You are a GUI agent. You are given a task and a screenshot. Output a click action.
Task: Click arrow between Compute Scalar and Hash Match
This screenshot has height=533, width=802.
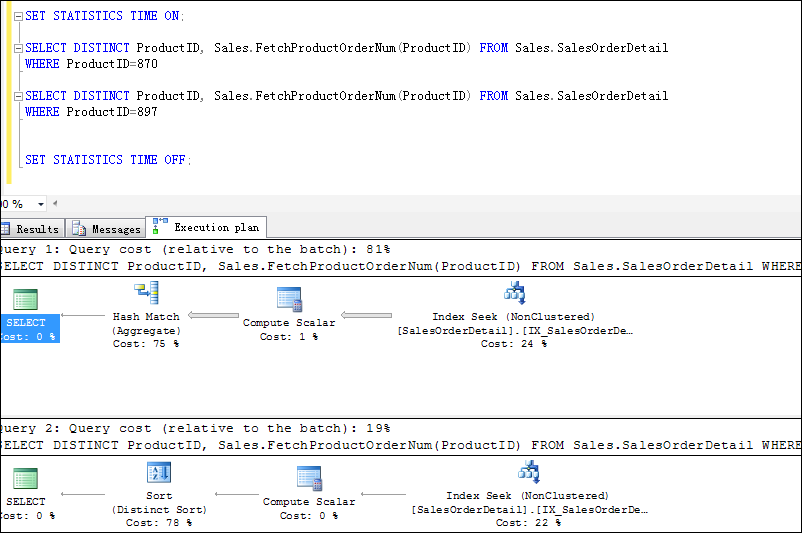213,316
